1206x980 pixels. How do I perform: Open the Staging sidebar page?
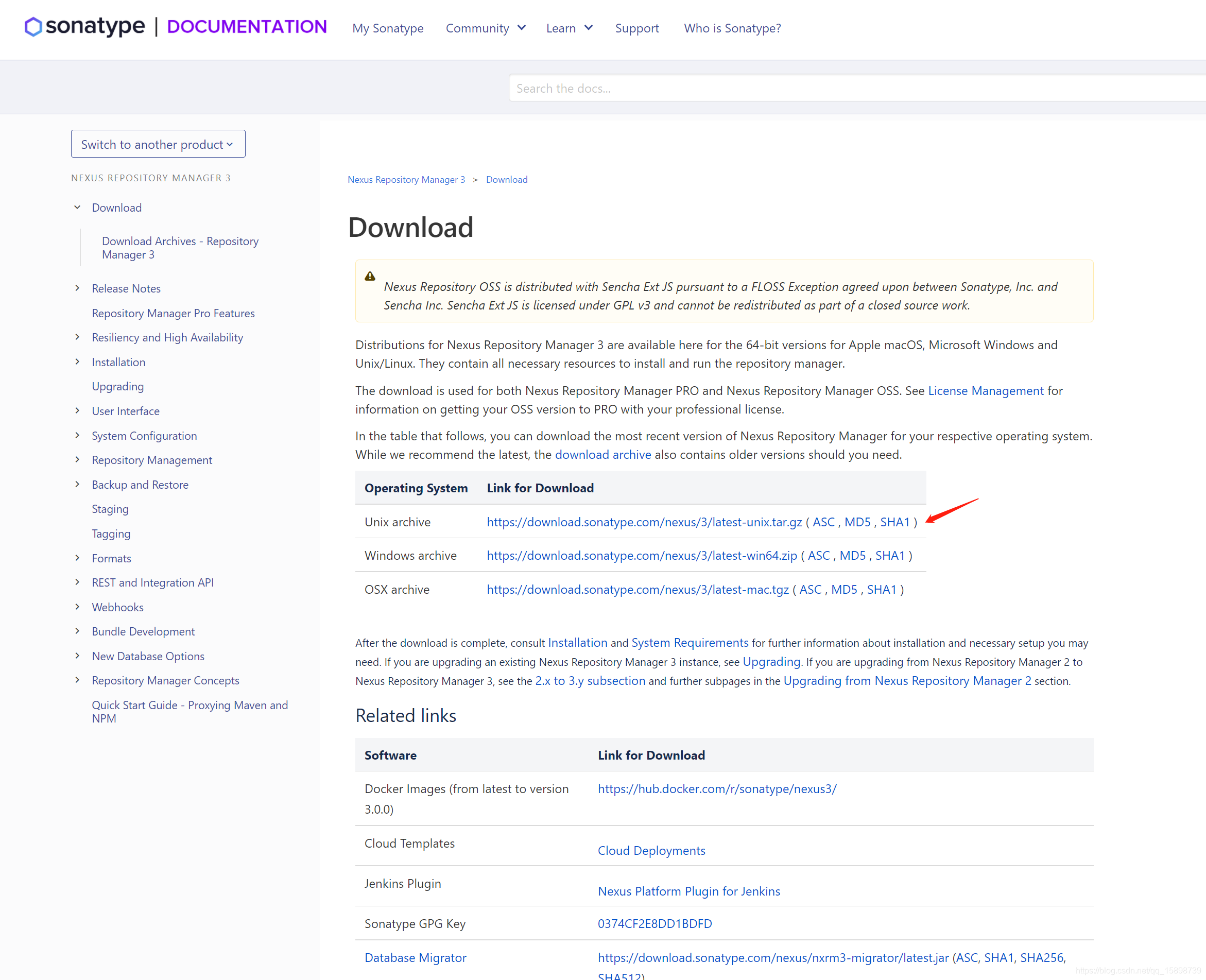click(110, 509)
